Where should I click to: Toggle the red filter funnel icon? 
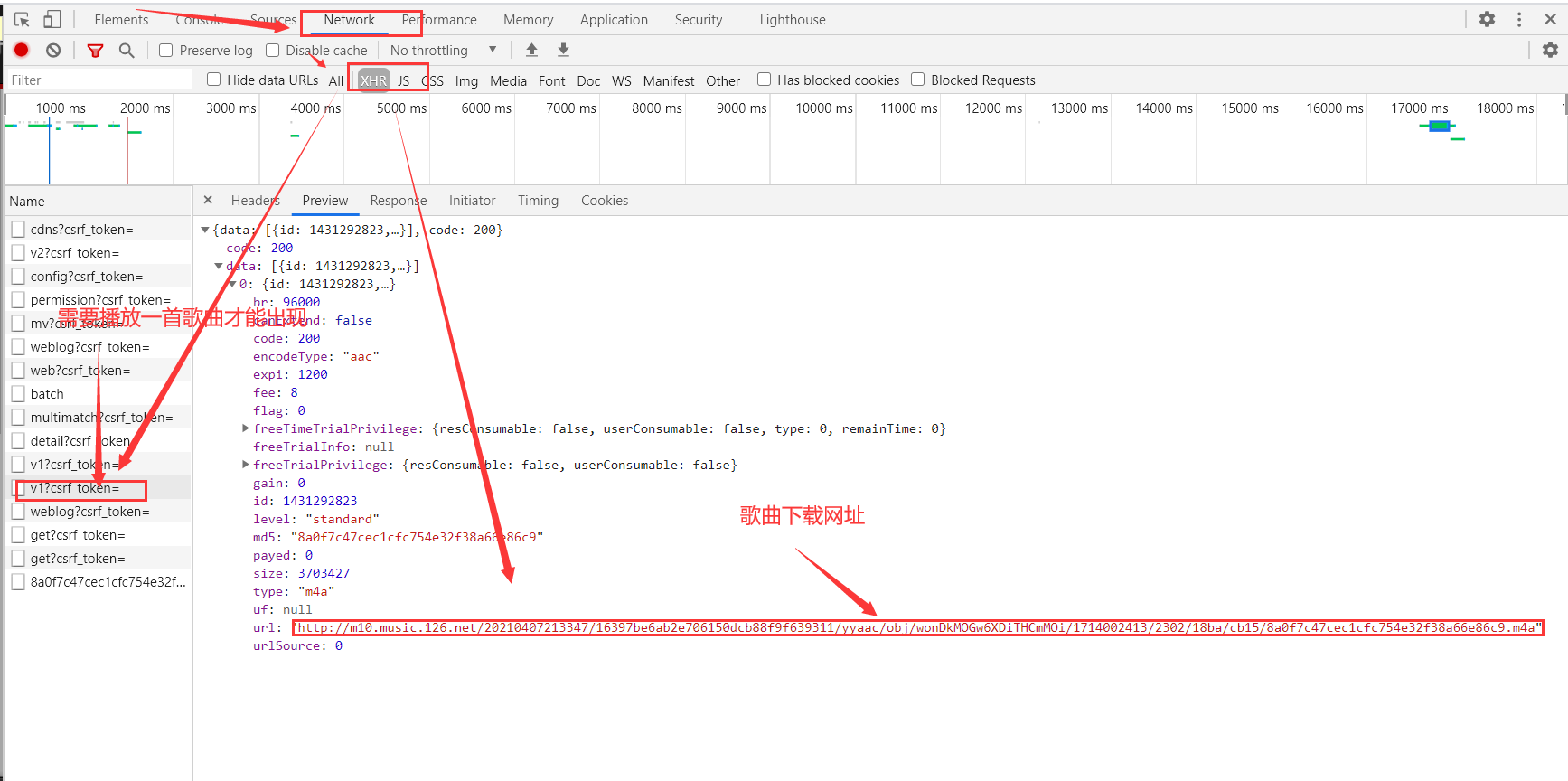pos(95,51)
